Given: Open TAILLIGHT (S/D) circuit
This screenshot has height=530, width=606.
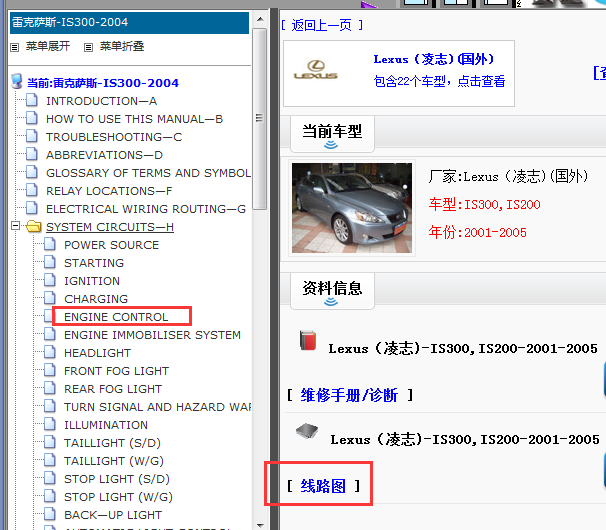Looking at the screenshot, I should tap(112, 443).
